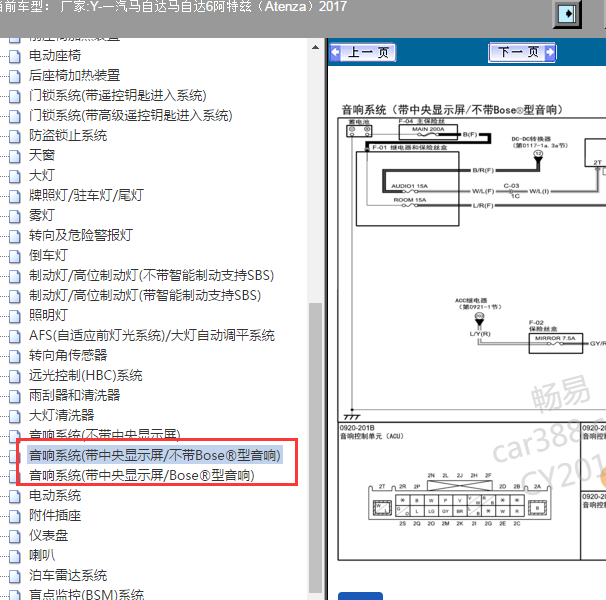Click document icon beside 雨刮器和清洗器
Image resolution: width=606 pixels, height=600 pixels.
[15, 396]
